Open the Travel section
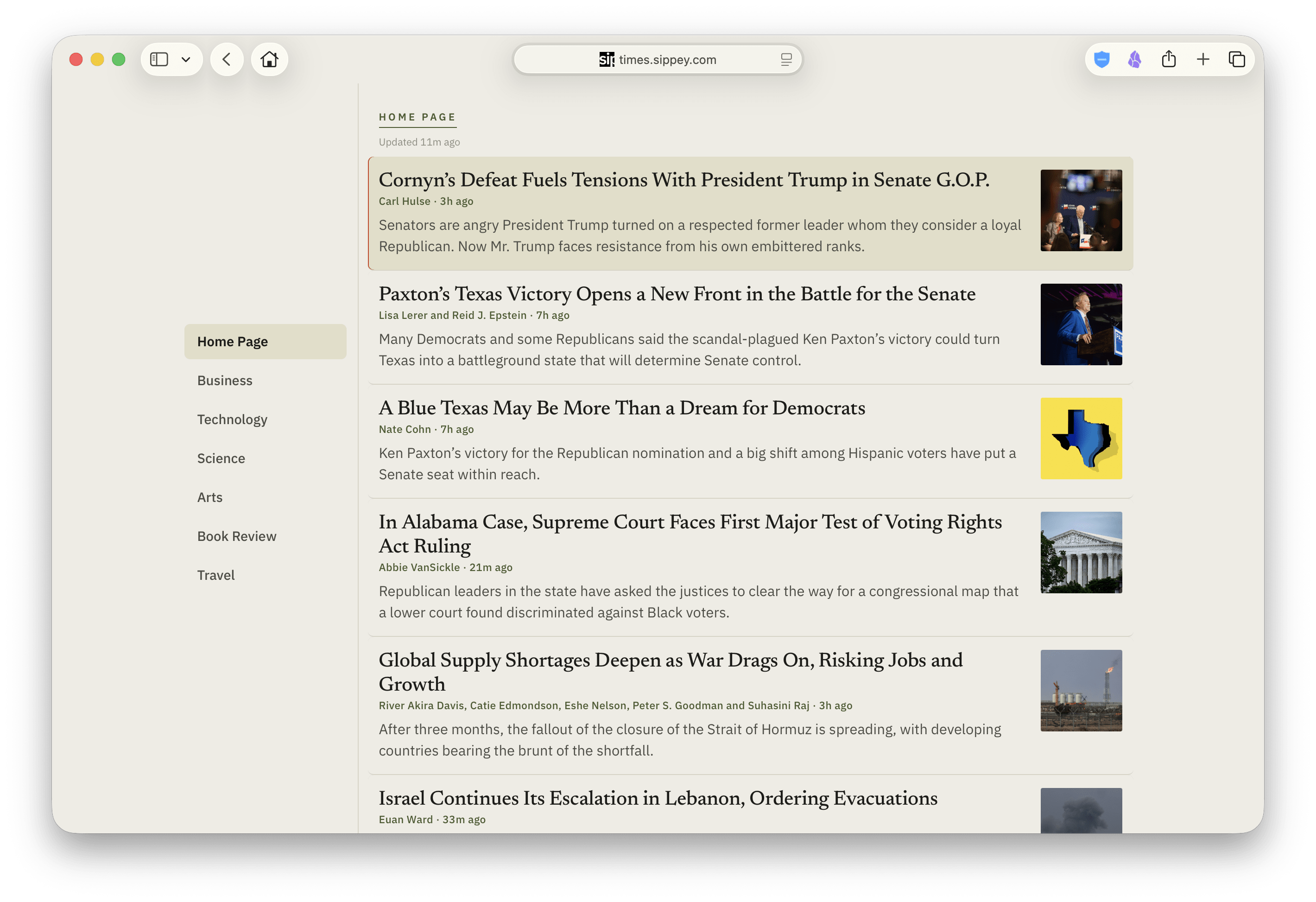Viewport: 1316px width, 902px height. pos(216,576)
